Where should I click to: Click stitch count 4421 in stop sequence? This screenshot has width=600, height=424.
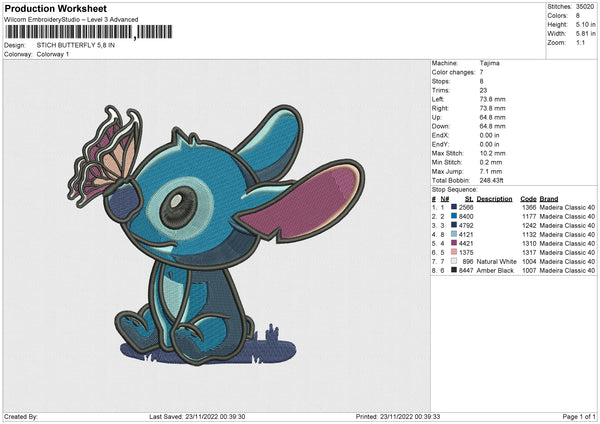pyautogui.click(x=466, y=243)
